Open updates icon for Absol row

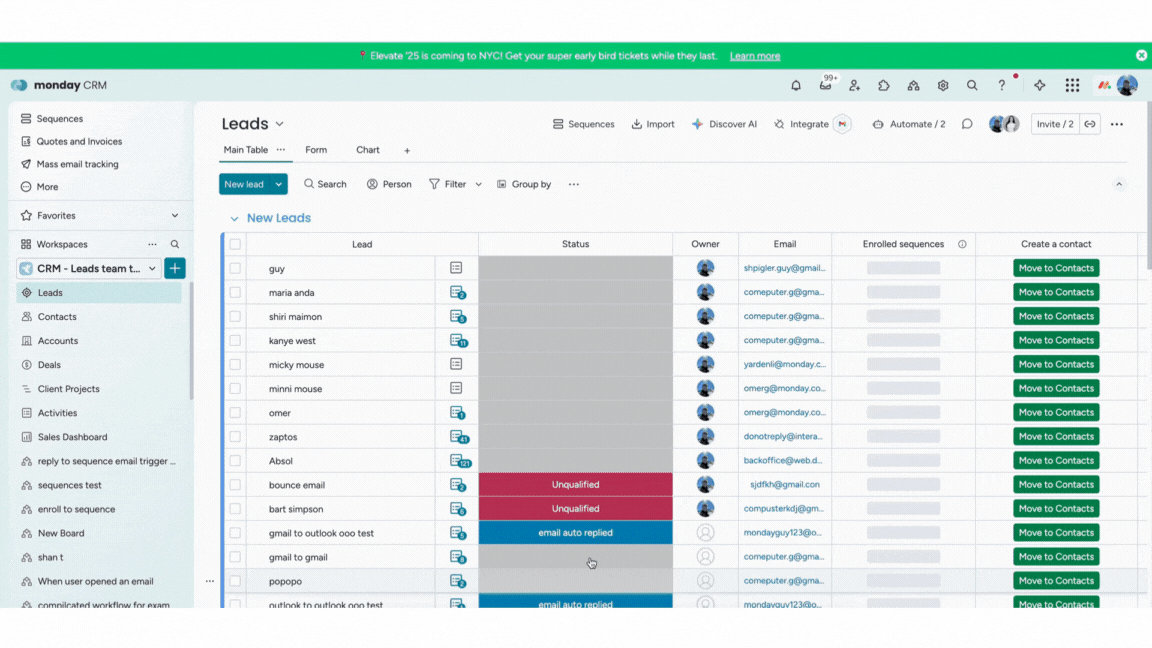click(460, 461)
